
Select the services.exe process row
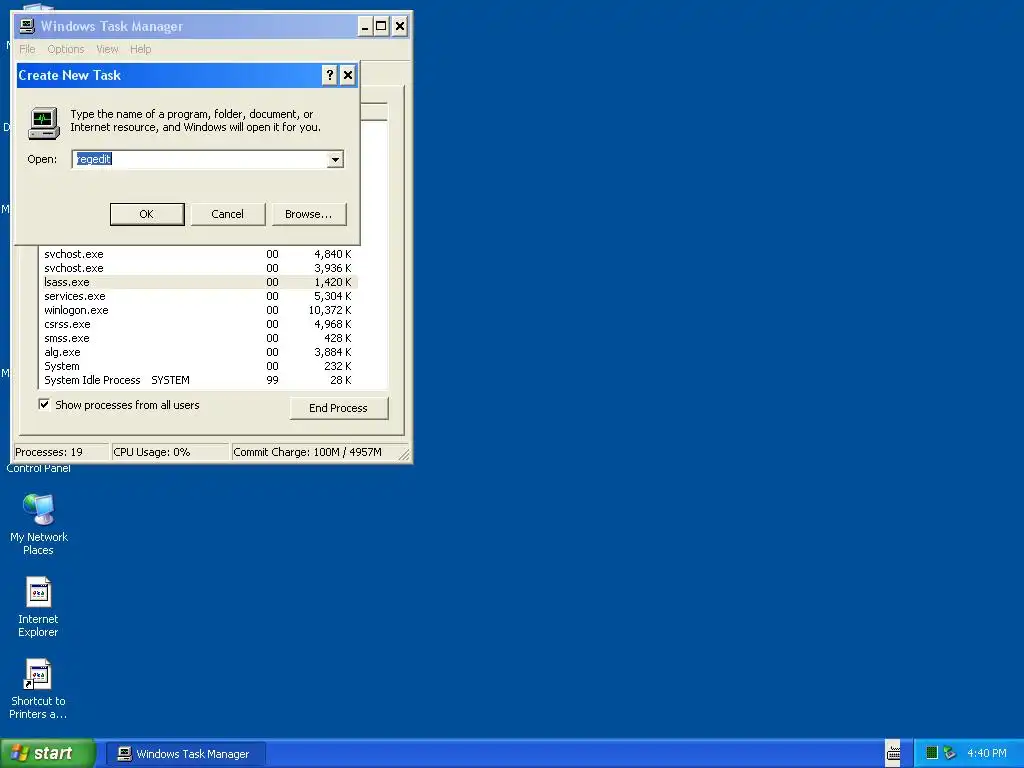(x=199, y=296)
